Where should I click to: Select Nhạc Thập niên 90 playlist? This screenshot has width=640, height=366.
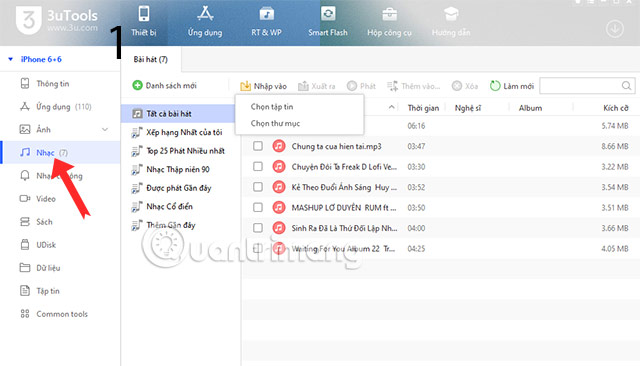[178, 169]
